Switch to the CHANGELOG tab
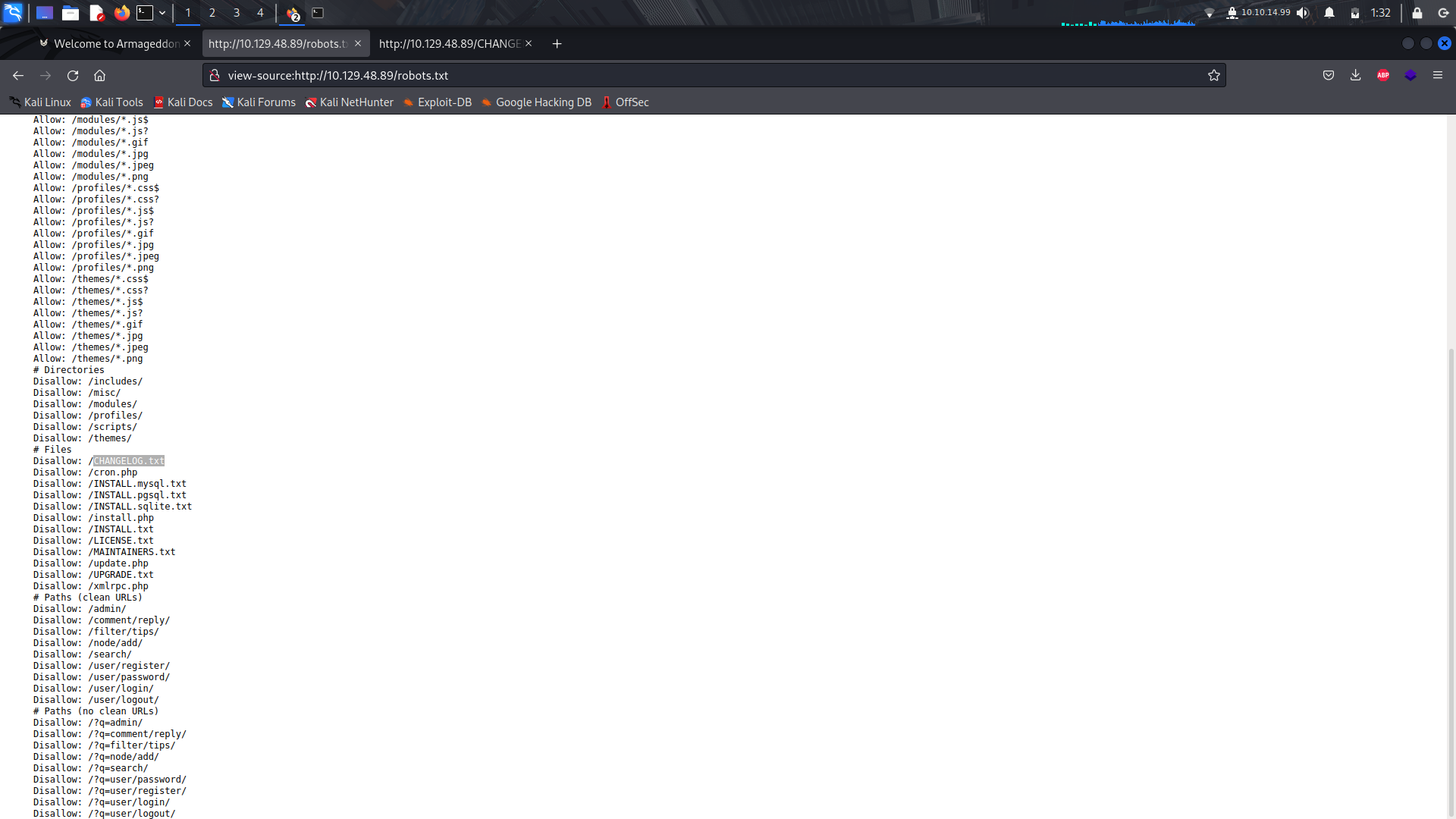This screenshot has width=1456, height=819. (449, 44)
